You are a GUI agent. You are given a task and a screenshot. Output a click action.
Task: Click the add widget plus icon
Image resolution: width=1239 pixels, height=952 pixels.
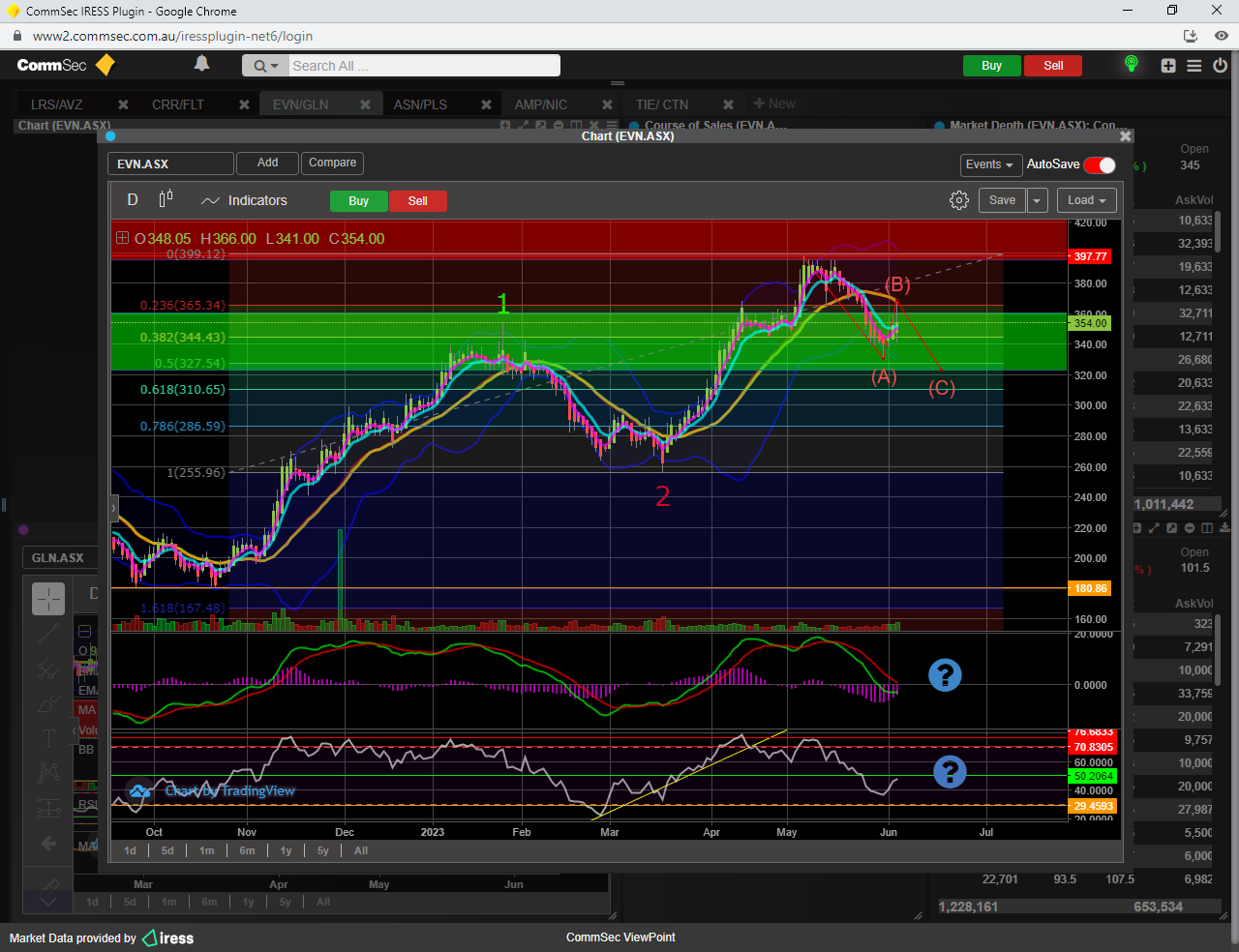tap(1168, 66)
